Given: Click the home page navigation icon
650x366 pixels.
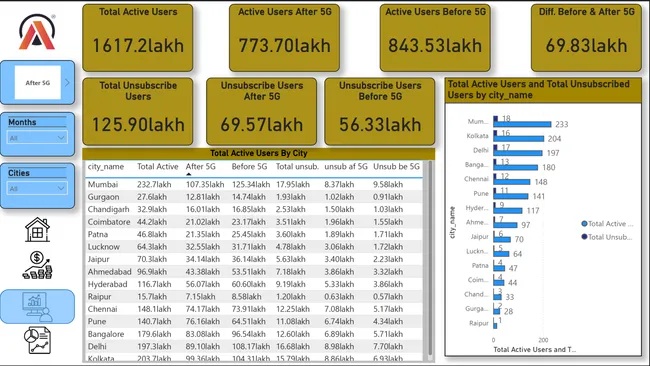Looking at the screenshot, I should (37, 229).
